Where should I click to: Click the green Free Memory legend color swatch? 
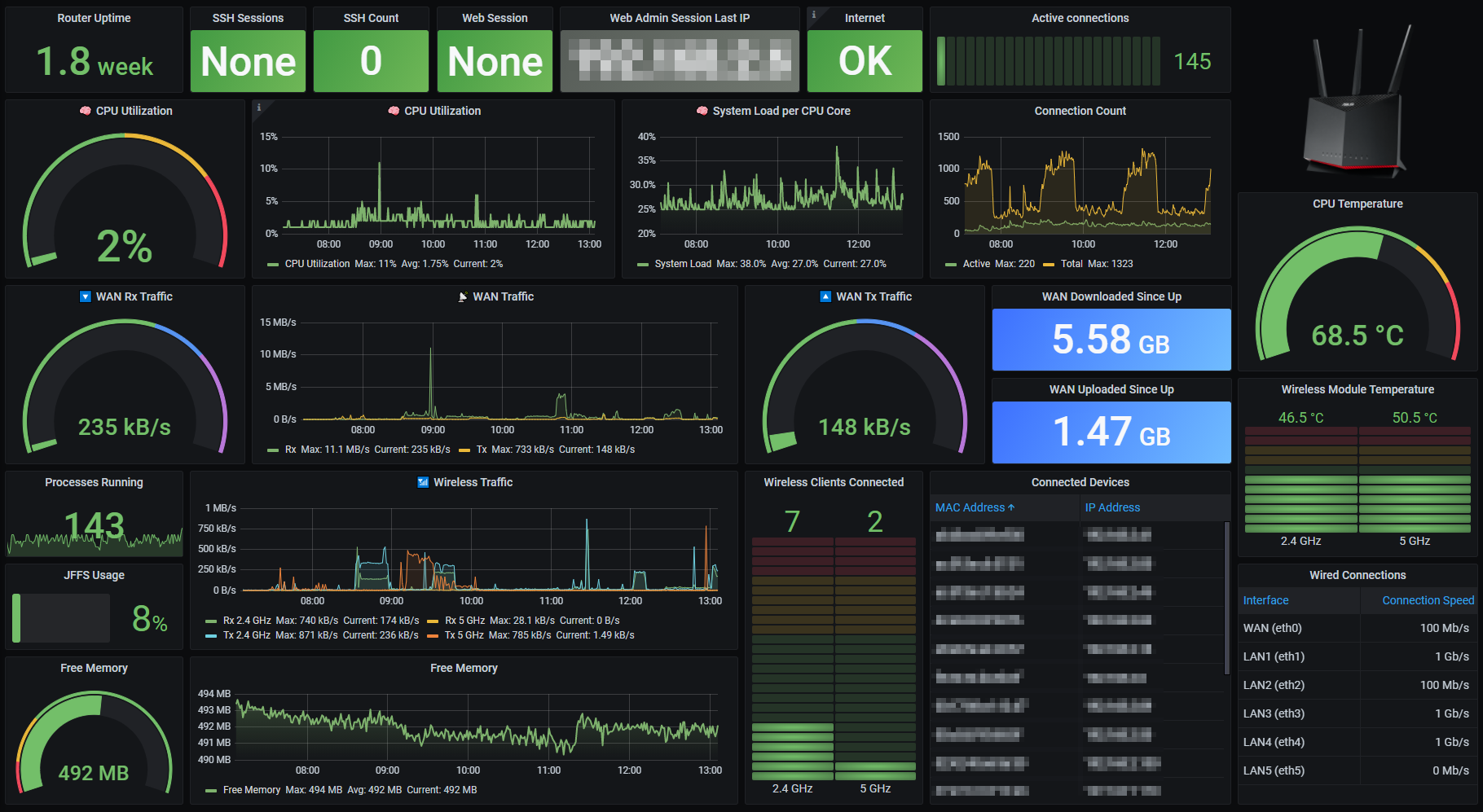(211, 790)
